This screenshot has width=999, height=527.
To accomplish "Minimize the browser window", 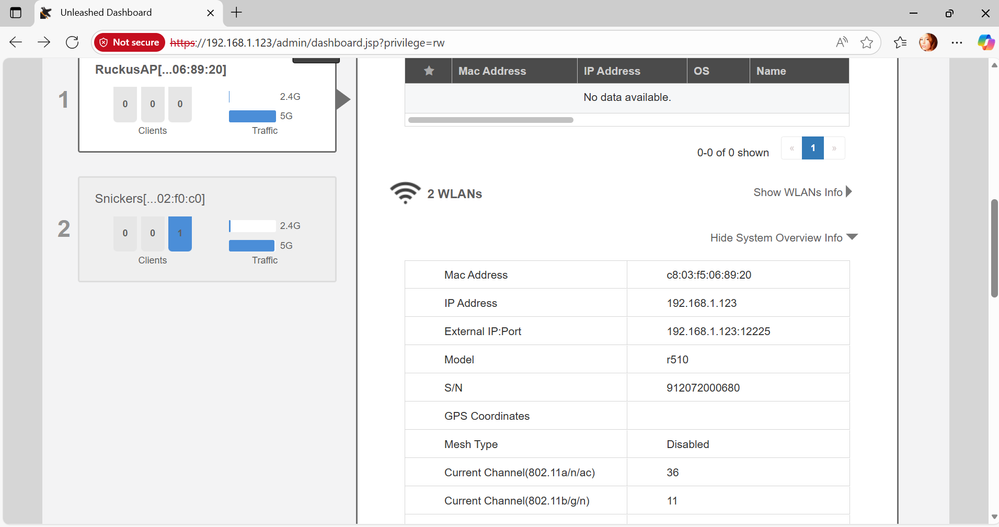I will pyautogui.click(x=913, y=13).
